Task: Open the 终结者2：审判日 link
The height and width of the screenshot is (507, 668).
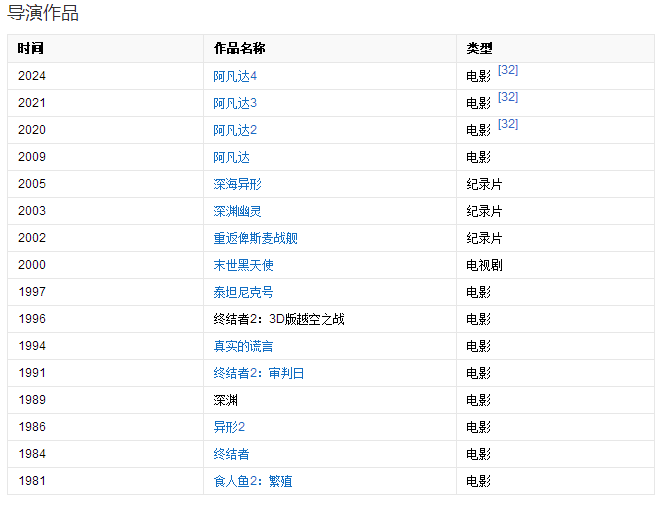Action: [258, 373]
